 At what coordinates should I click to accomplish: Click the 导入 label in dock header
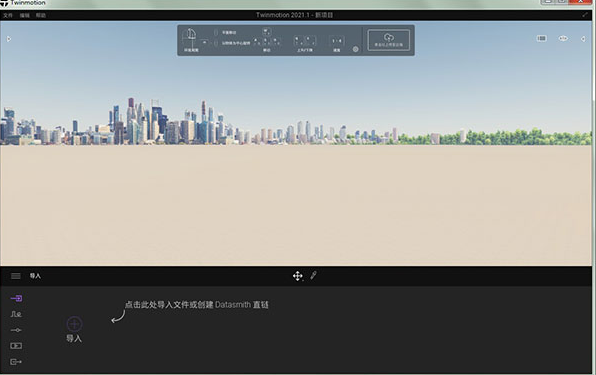point(35,276)
